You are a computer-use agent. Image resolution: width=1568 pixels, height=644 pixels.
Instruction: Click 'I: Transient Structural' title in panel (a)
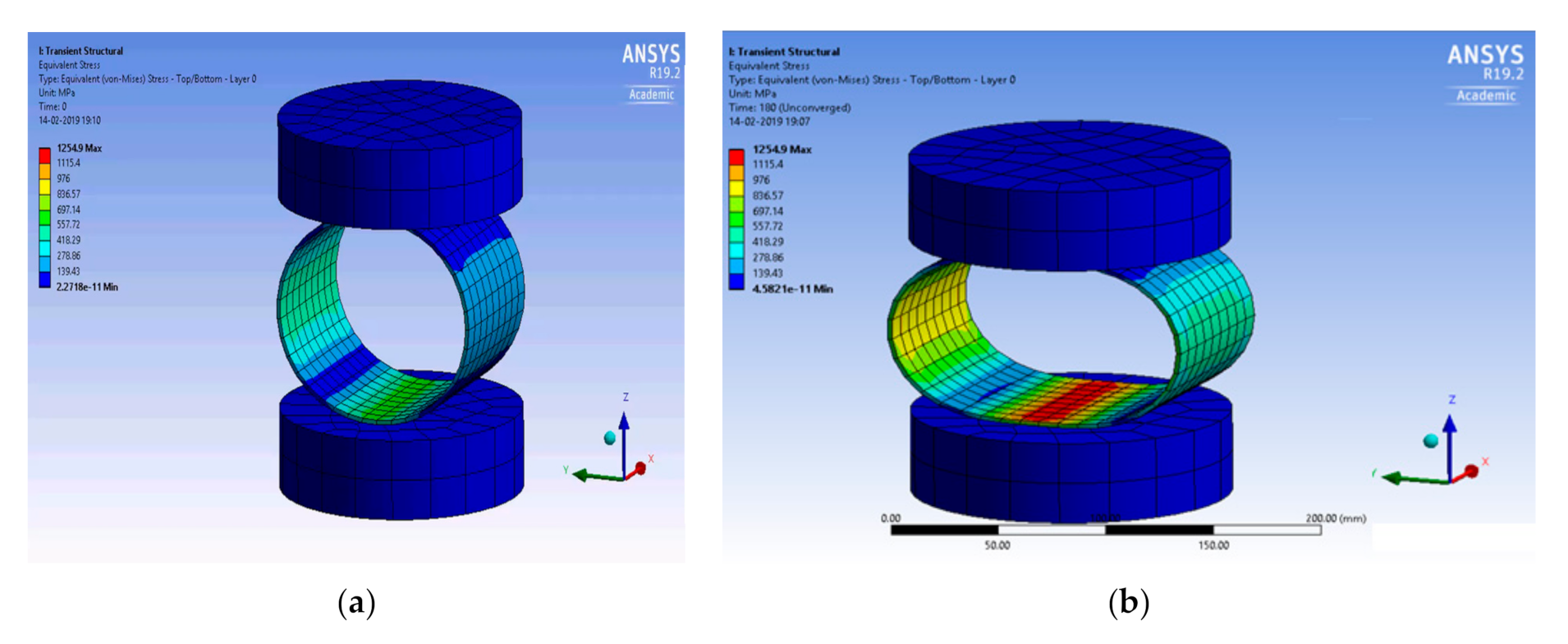80,51
